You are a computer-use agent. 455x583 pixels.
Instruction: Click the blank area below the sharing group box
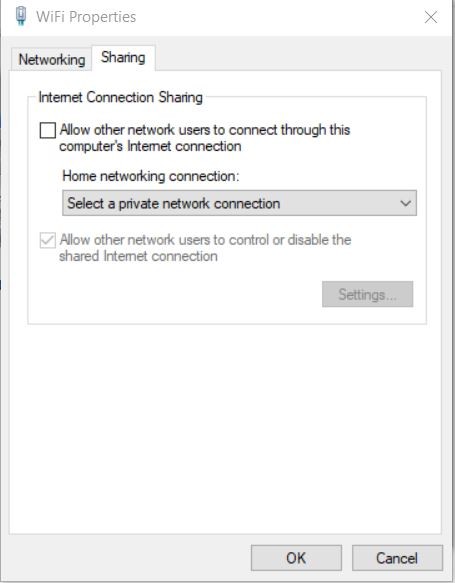[x=225, y=428]
